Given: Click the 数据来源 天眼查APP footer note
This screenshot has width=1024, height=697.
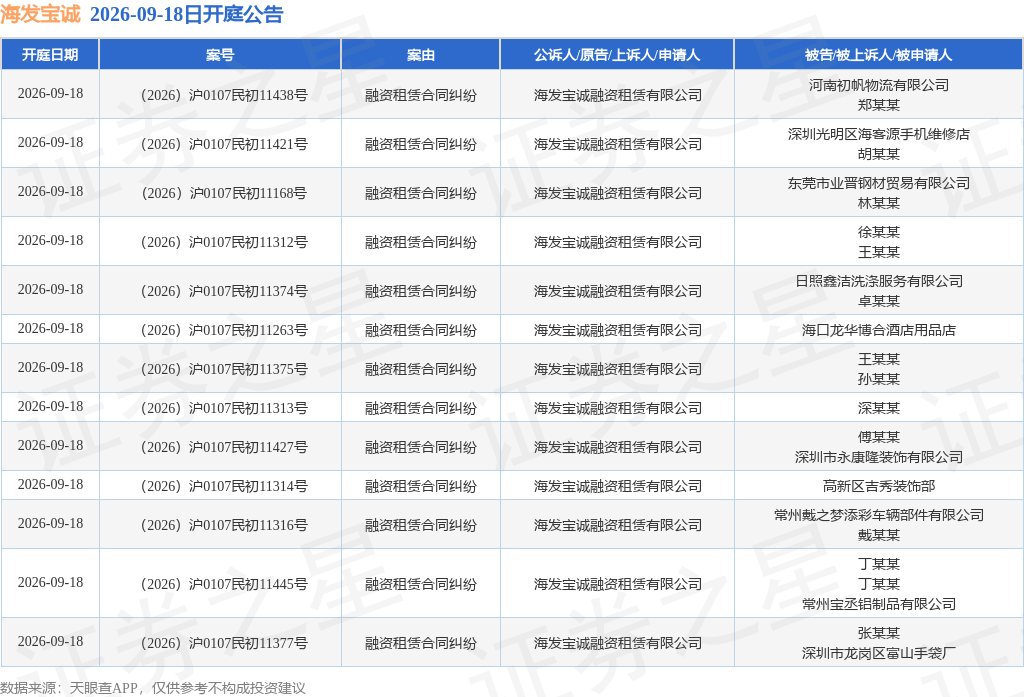Looking at the screenshot, I should 153,688.
